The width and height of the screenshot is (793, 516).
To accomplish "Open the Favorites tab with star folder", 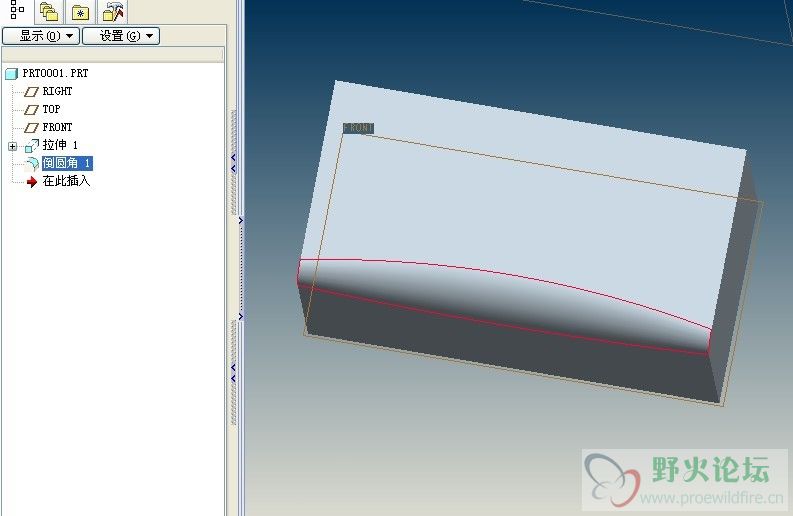I will tap(80, 12).
